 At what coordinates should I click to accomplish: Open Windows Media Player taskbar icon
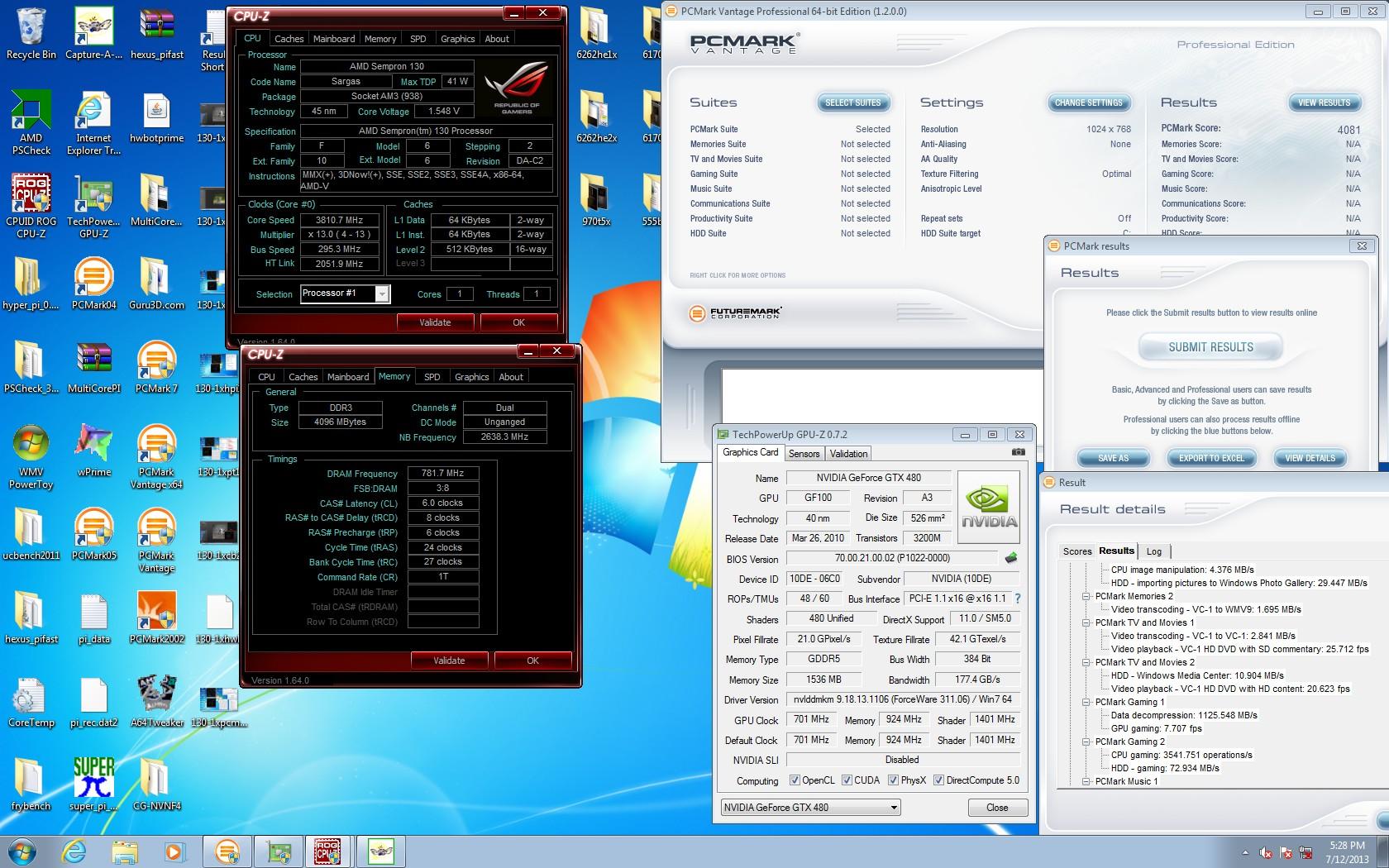[x=174, y=851]
